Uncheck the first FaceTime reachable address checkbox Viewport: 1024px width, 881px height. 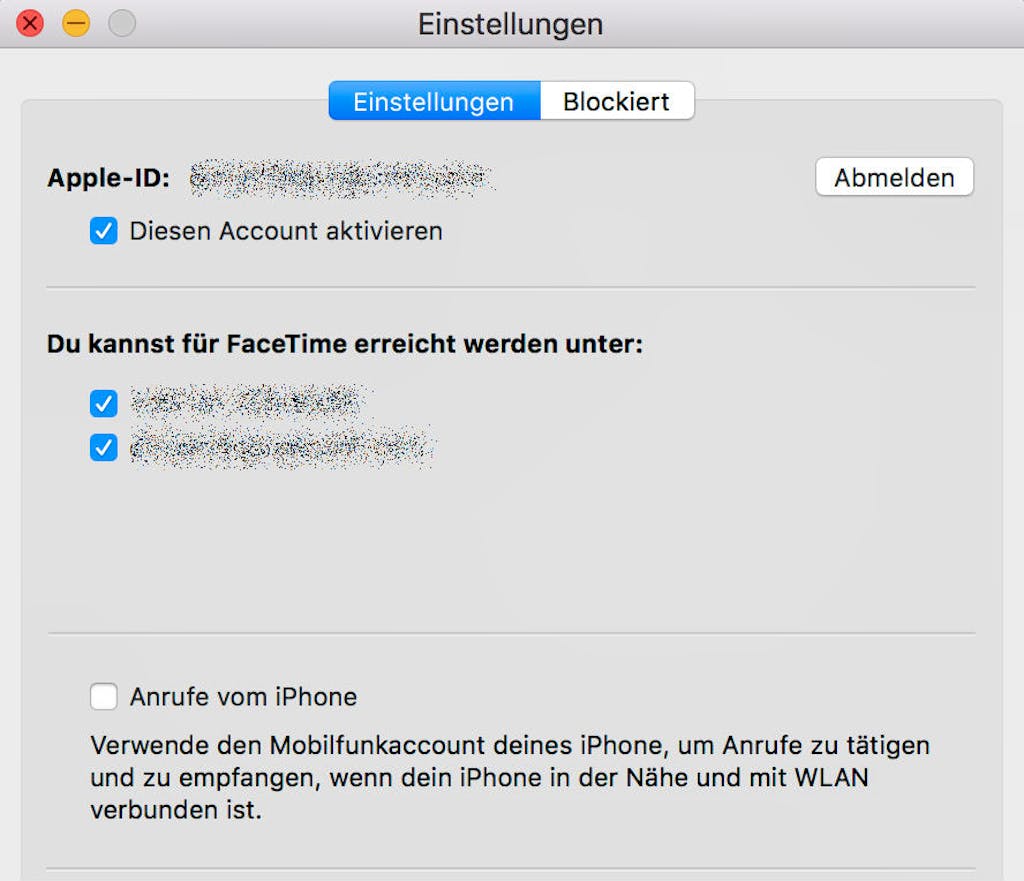(104, 404)
